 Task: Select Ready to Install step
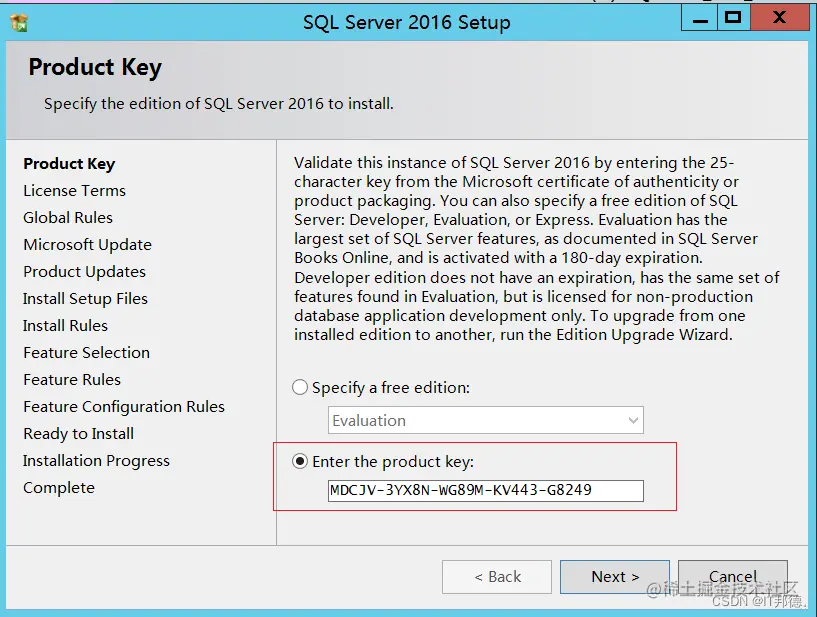79,434
